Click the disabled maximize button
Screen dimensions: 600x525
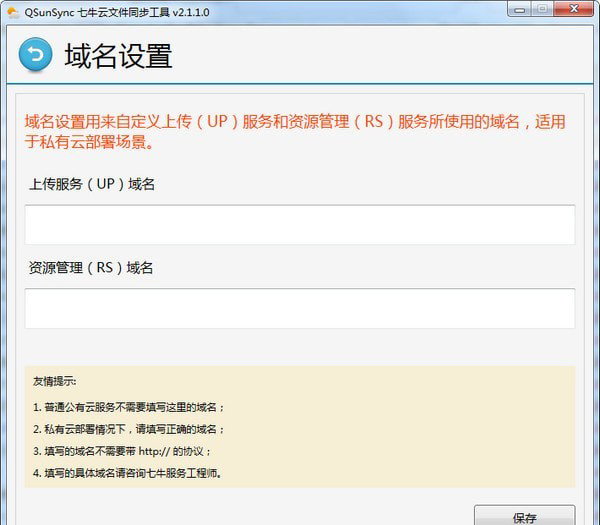click(x=542, y=9)
